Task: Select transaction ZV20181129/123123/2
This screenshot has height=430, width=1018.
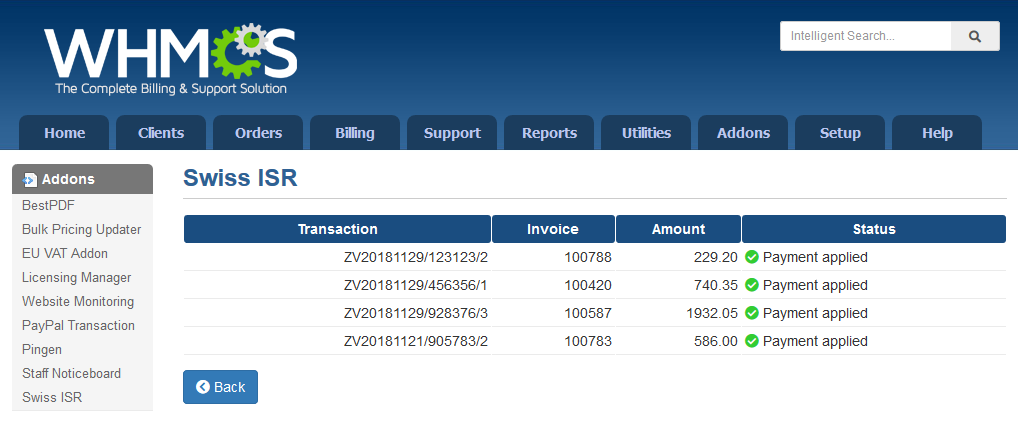Action: [x=416, y=257]
